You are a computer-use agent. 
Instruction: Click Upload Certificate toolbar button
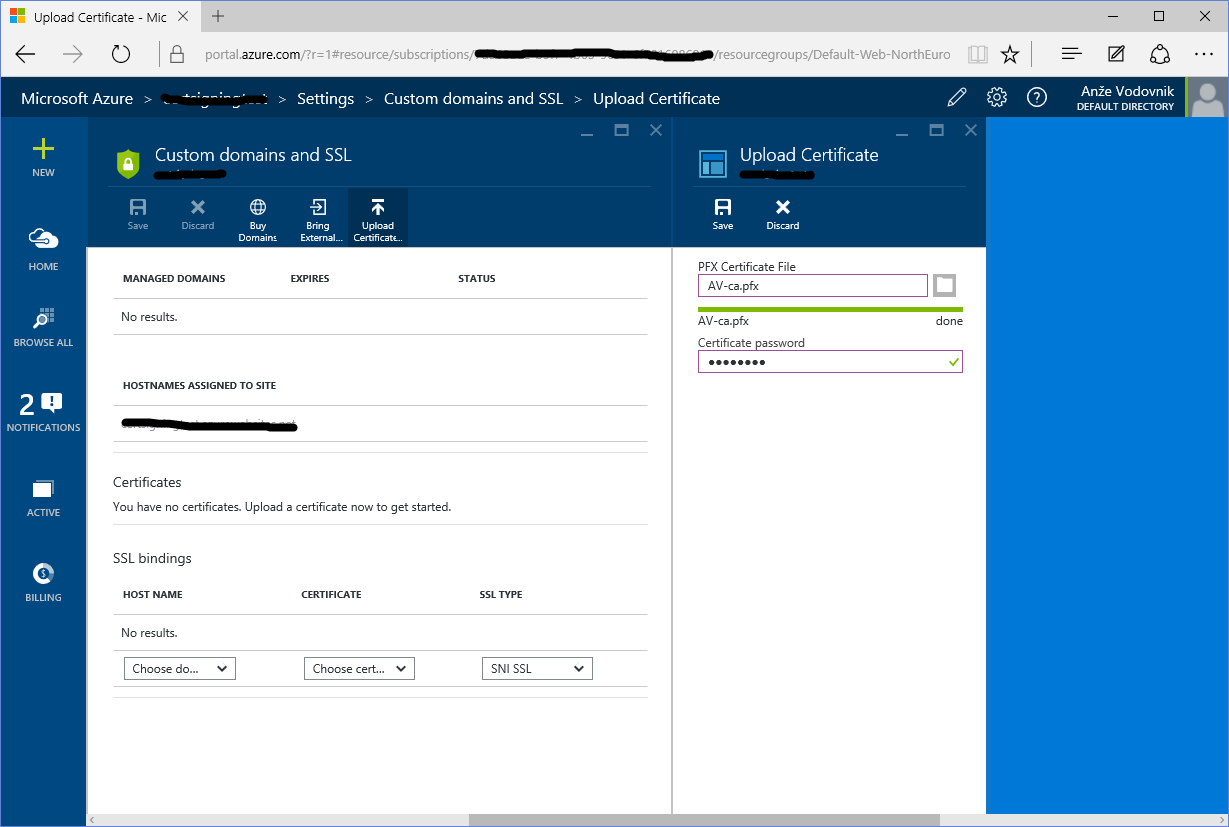pos(378,218)
